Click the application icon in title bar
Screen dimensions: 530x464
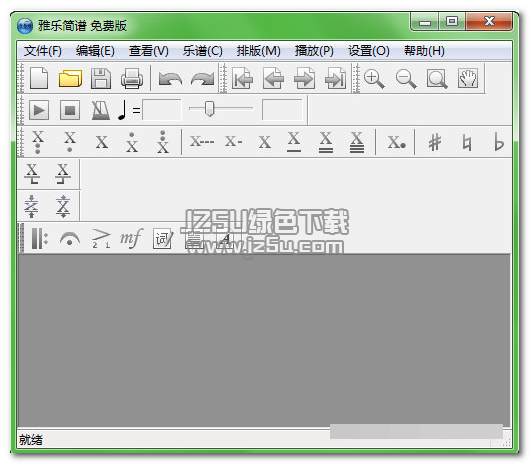coord(25,26)
